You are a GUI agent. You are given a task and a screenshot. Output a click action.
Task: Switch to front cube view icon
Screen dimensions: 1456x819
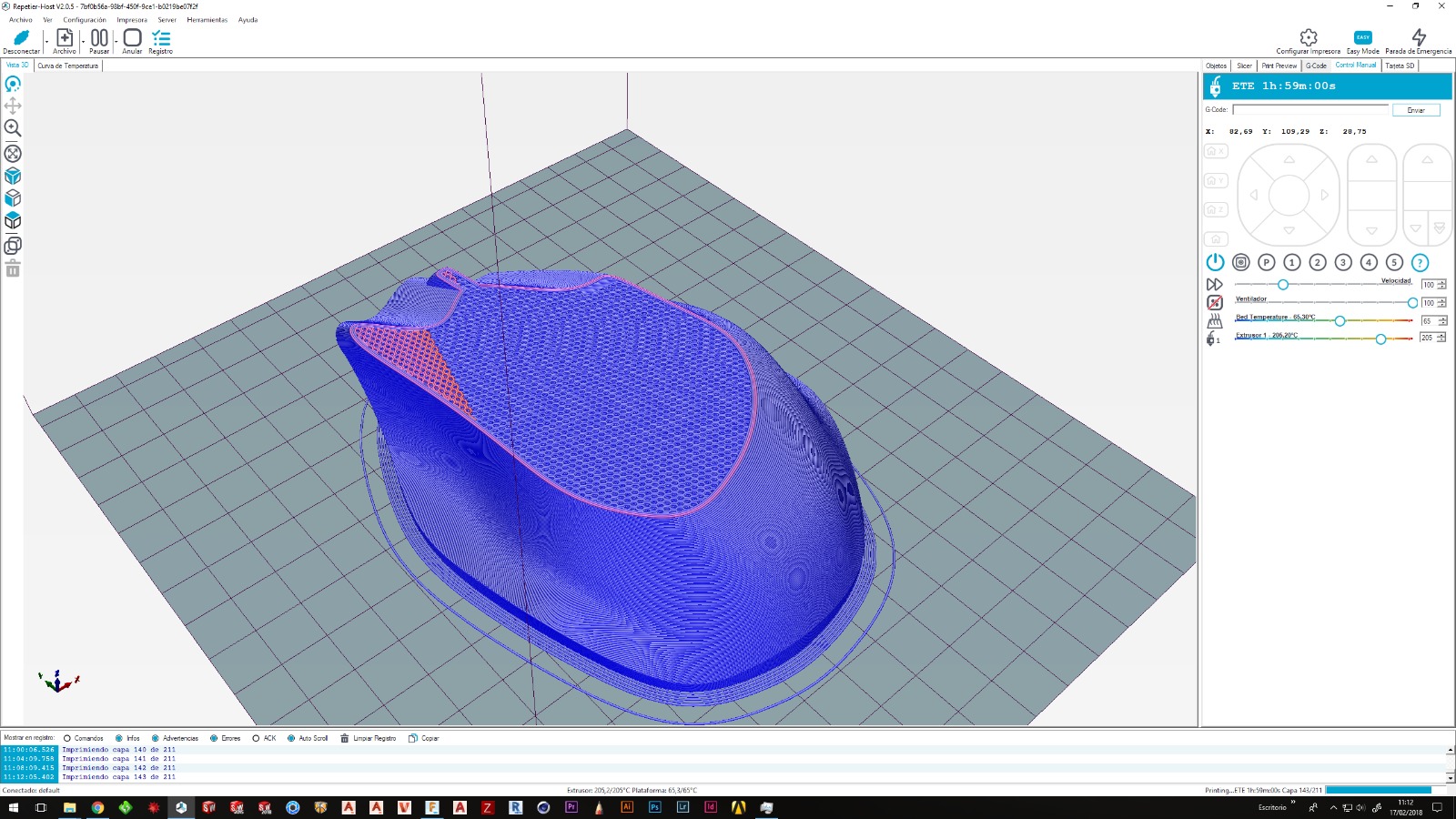click(x=13, y=197)
